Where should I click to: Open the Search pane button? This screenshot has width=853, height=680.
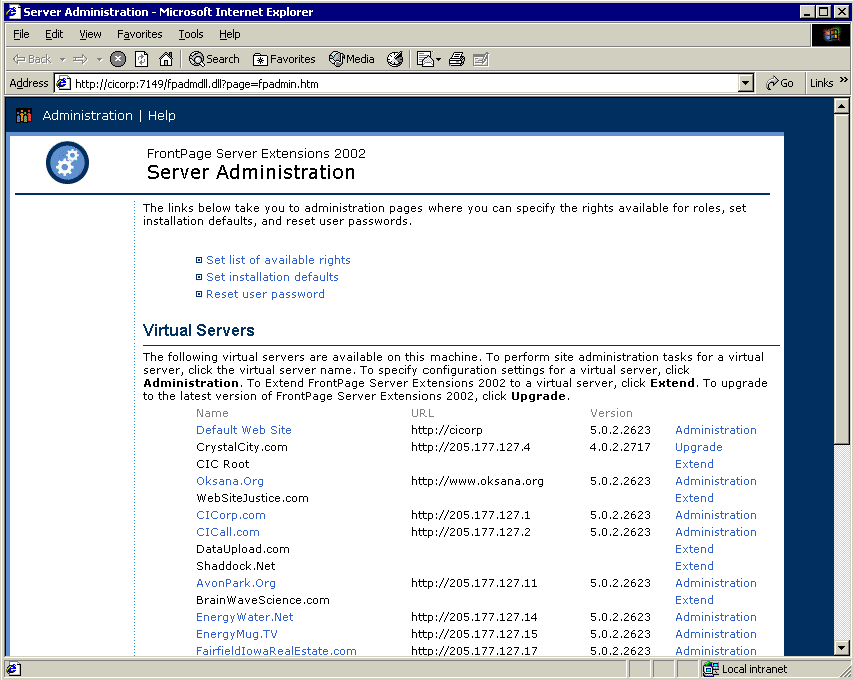tap(214, 59)
